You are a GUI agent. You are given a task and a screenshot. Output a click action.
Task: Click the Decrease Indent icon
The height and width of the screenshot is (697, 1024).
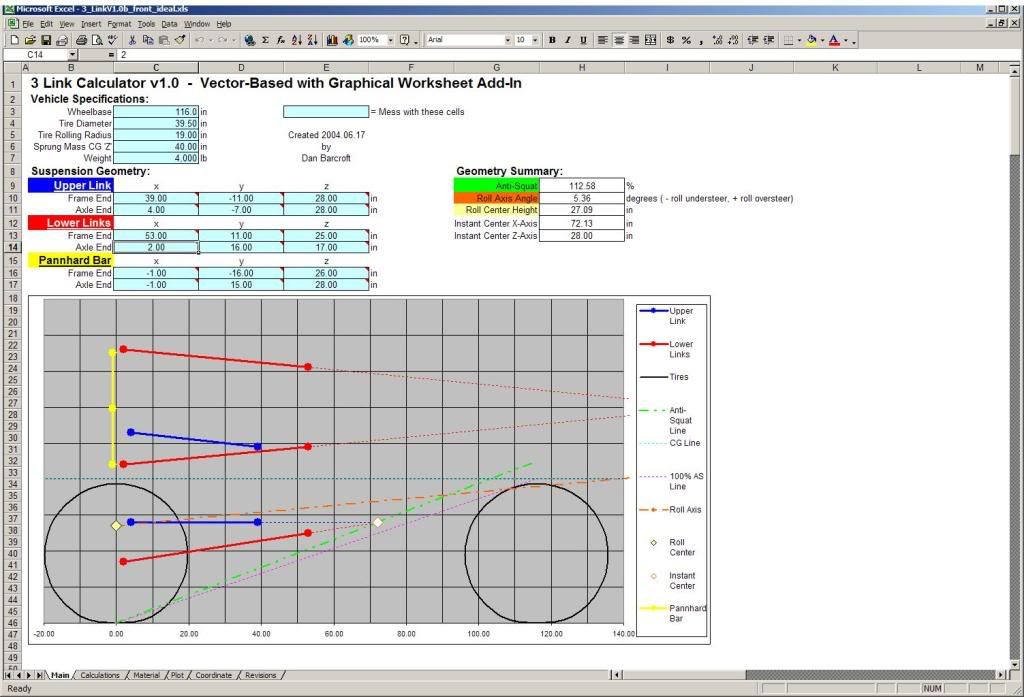(752, 40)
